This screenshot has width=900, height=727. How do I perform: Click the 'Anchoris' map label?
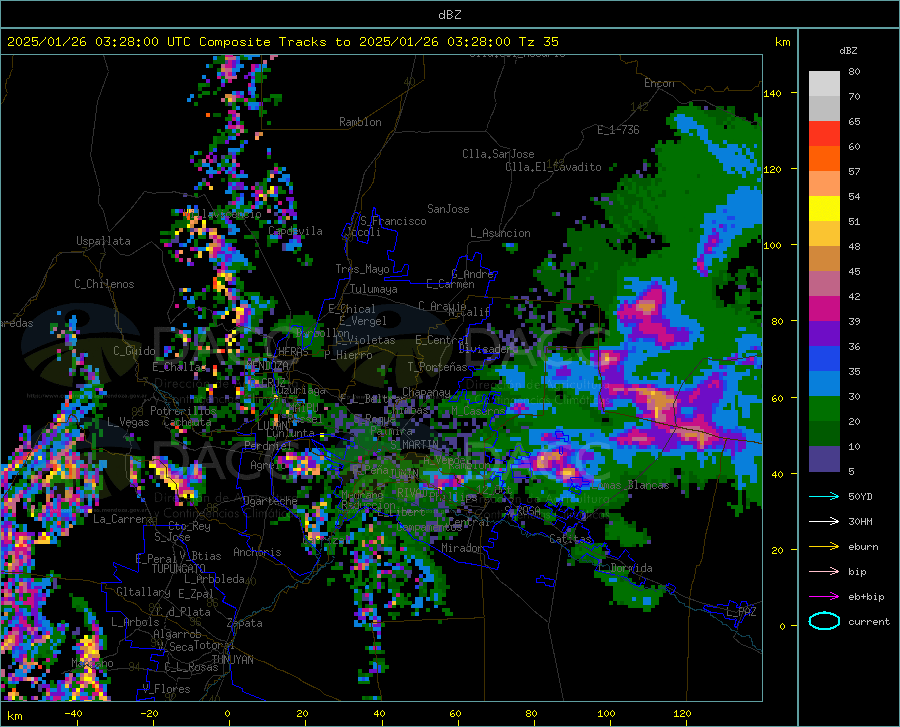(x=257, y=552)
